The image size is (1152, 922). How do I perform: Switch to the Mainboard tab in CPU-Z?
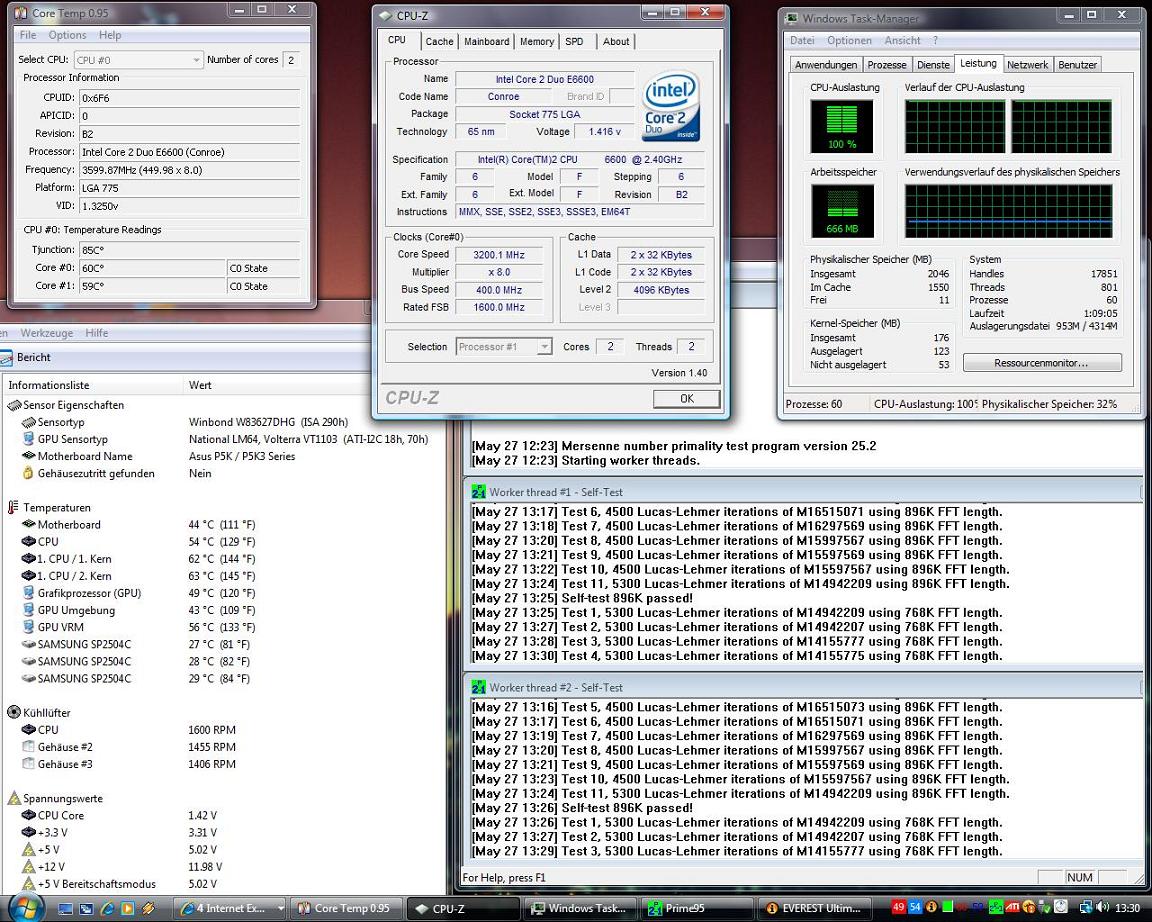pos(486,41)
